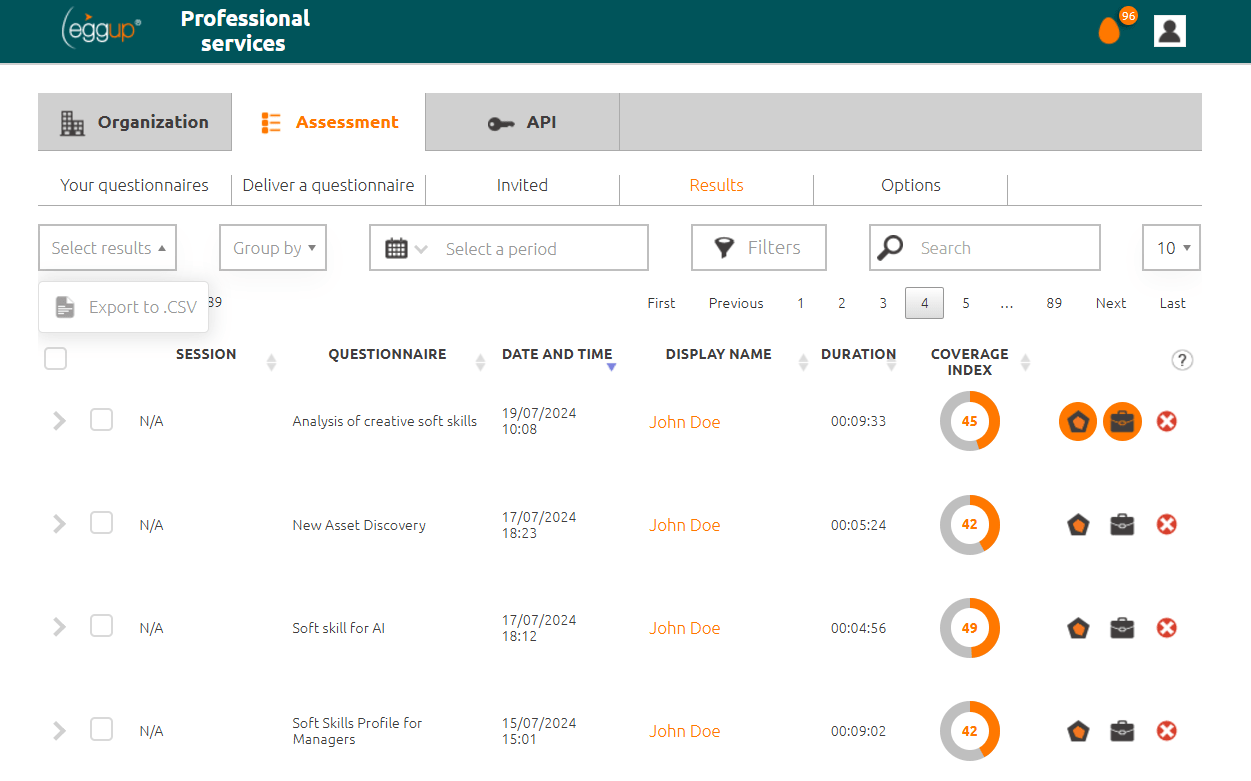Click the funnel icon in Filters
Viewport: 1251px width, 781px height.
pos(725,248)
